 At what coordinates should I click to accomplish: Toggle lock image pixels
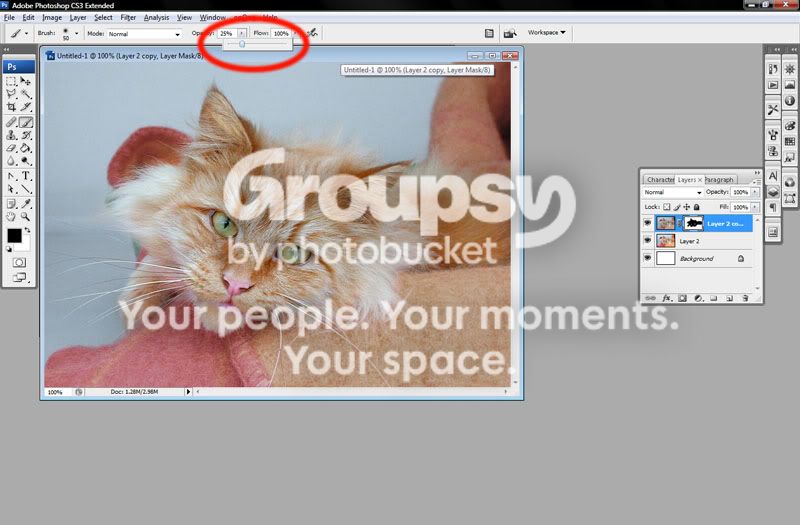tap(677, 207)
